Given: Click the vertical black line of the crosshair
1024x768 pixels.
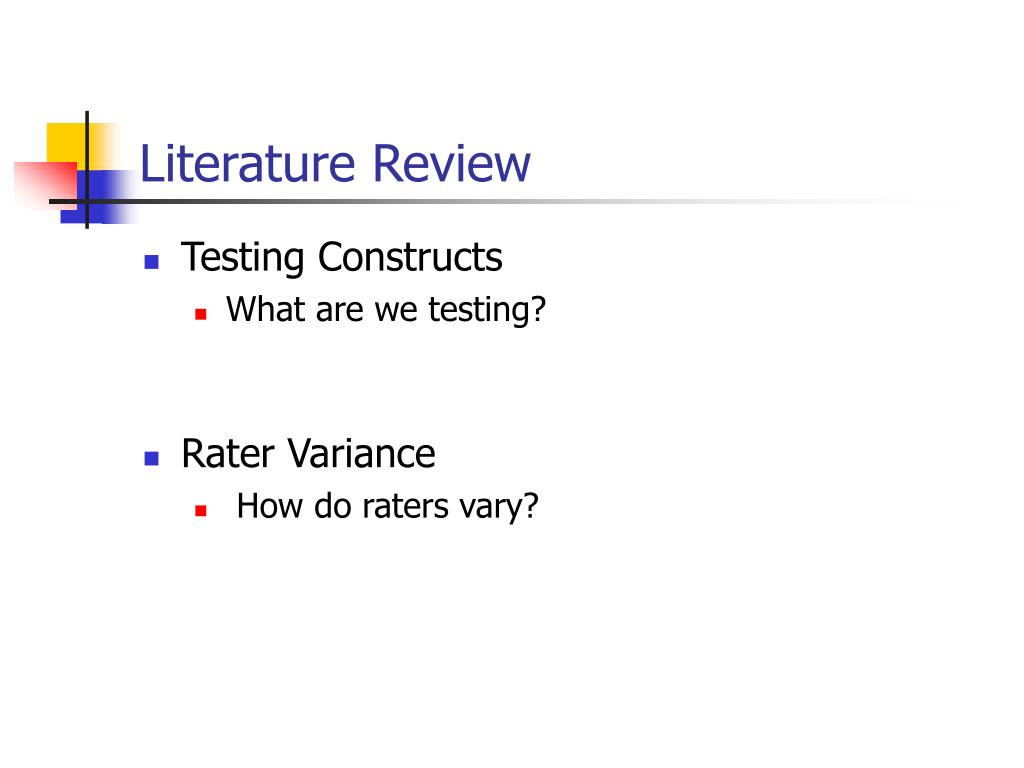Looking at the screenshot, I should (x=87, y=170).
